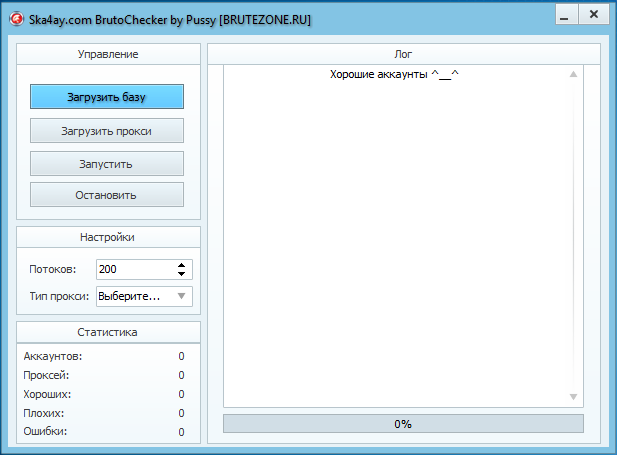Click the window title BrutoChecker text
The height and width of the screenshot is (455, 617).
[x=170, y=20]
